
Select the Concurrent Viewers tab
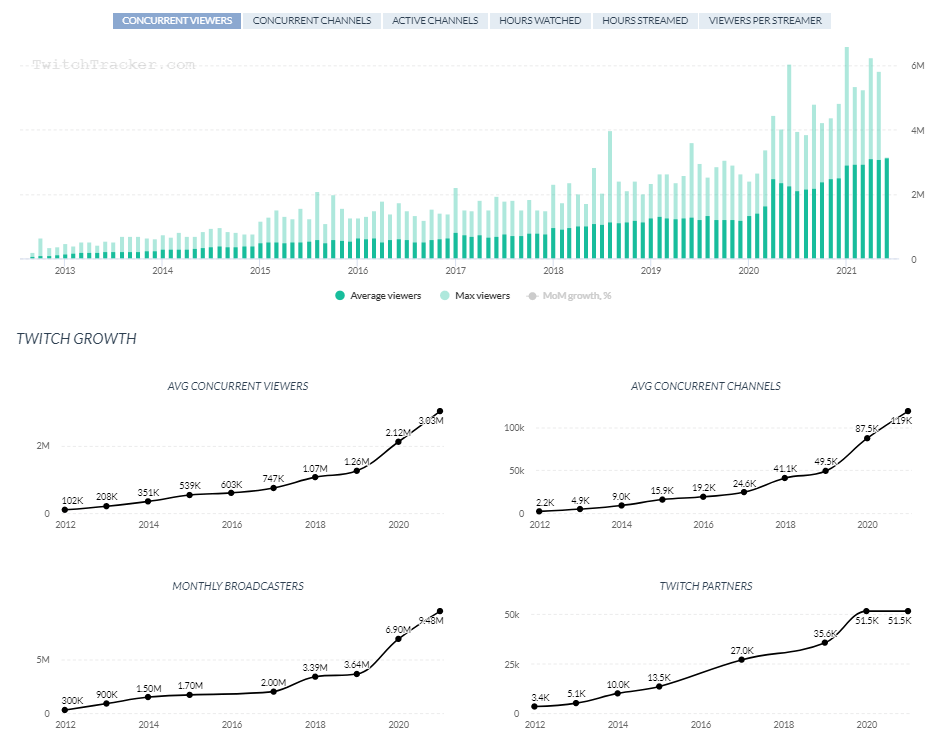coord(177,21)
